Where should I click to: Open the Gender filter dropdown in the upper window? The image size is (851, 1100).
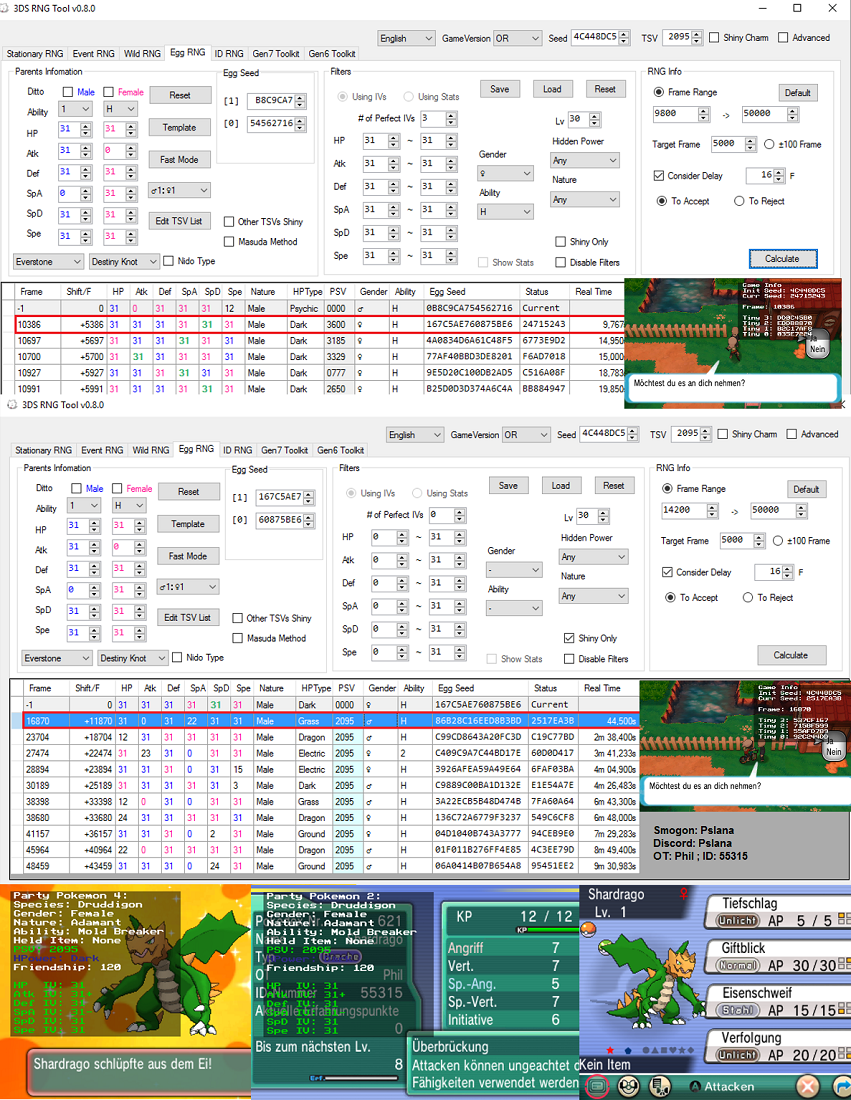point(506,173)
